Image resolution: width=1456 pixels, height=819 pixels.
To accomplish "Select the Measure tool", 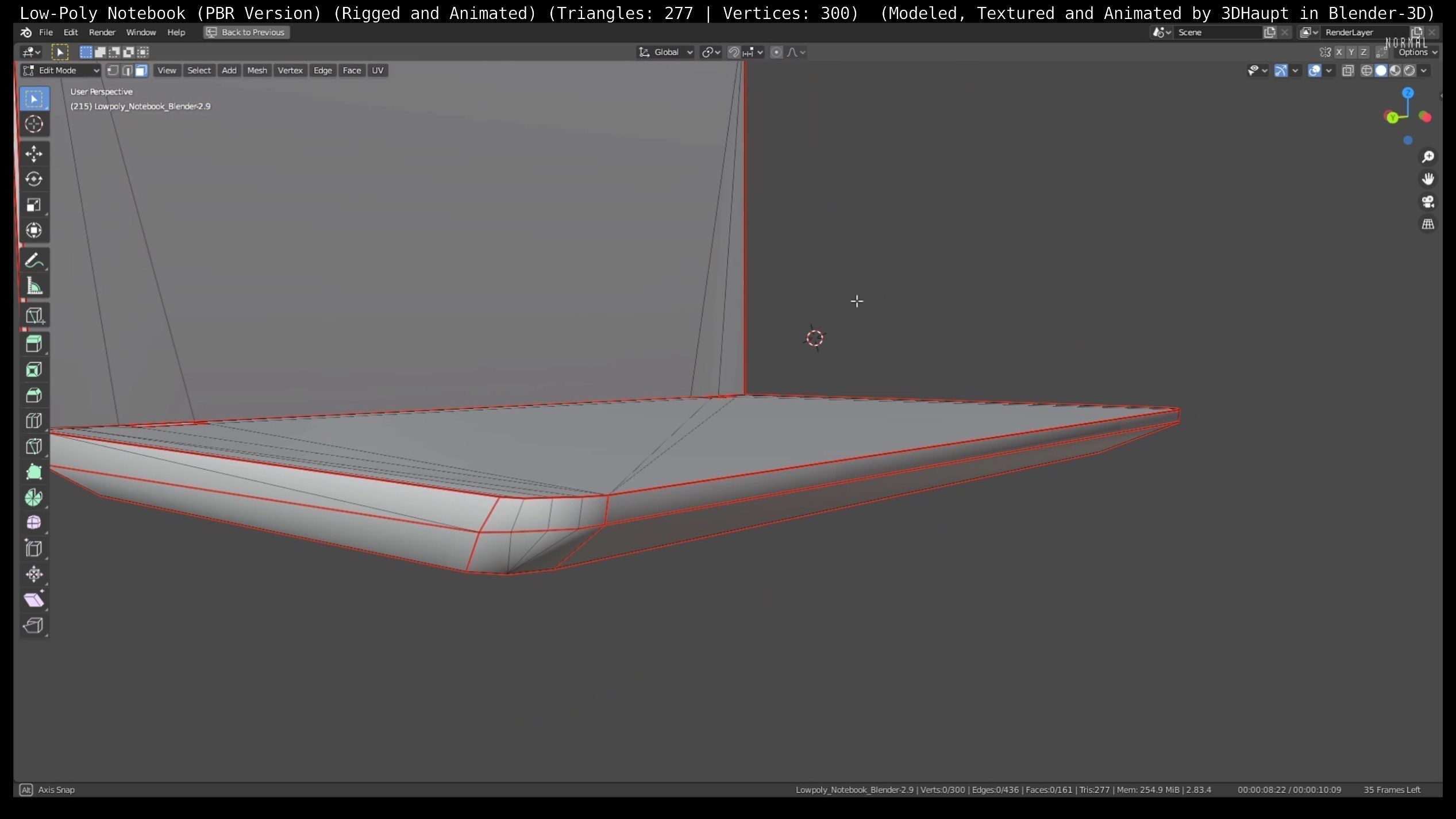I will pos(34,286).
